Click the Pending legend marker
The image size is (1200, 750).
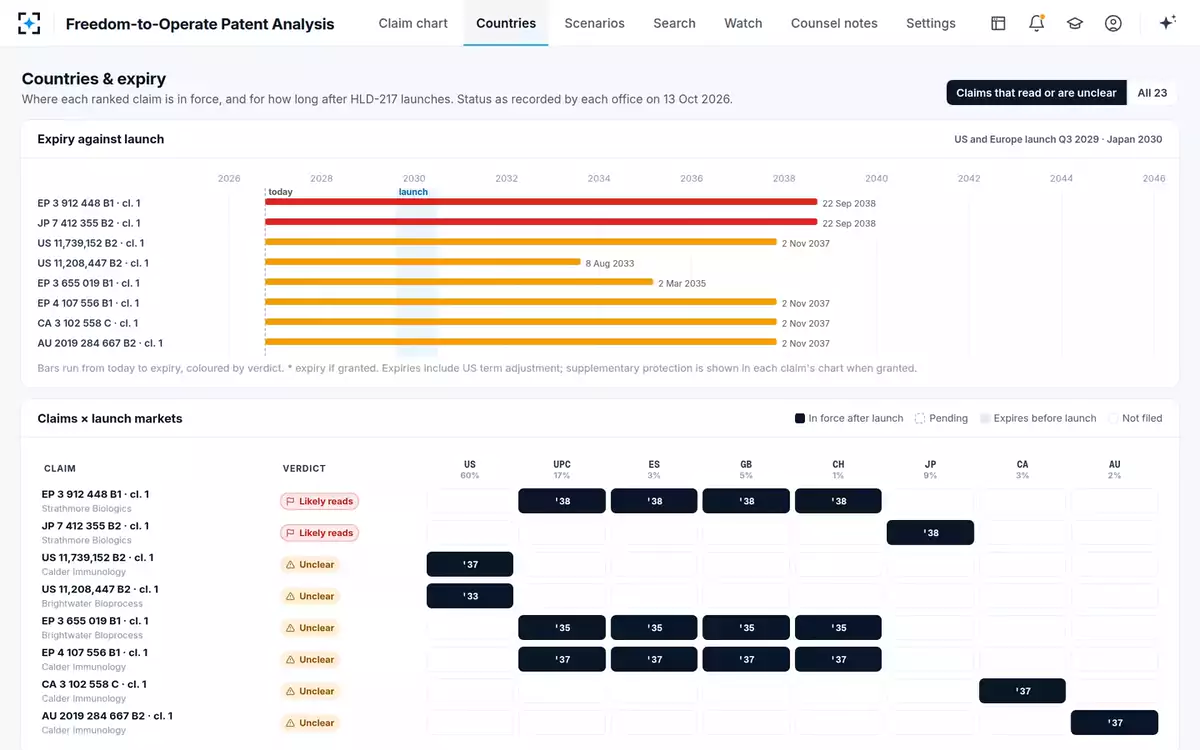[919, 419]
